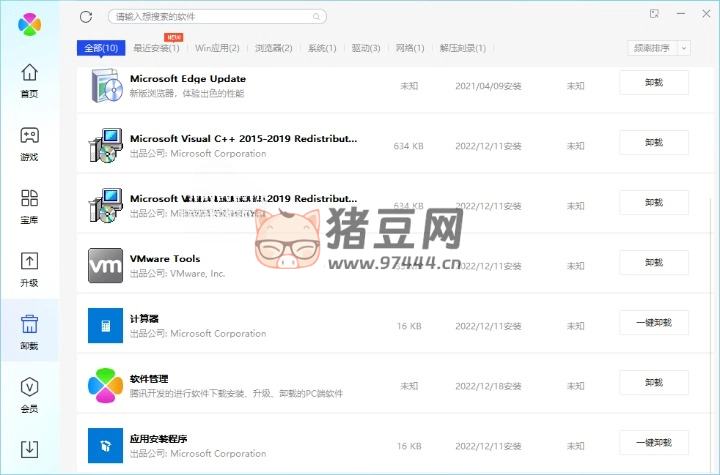Image resolution: width=720 pixels, height=475 pixels.
Task: Click the Microsoft Edge Update icon
Action: [x=107, y=85]
